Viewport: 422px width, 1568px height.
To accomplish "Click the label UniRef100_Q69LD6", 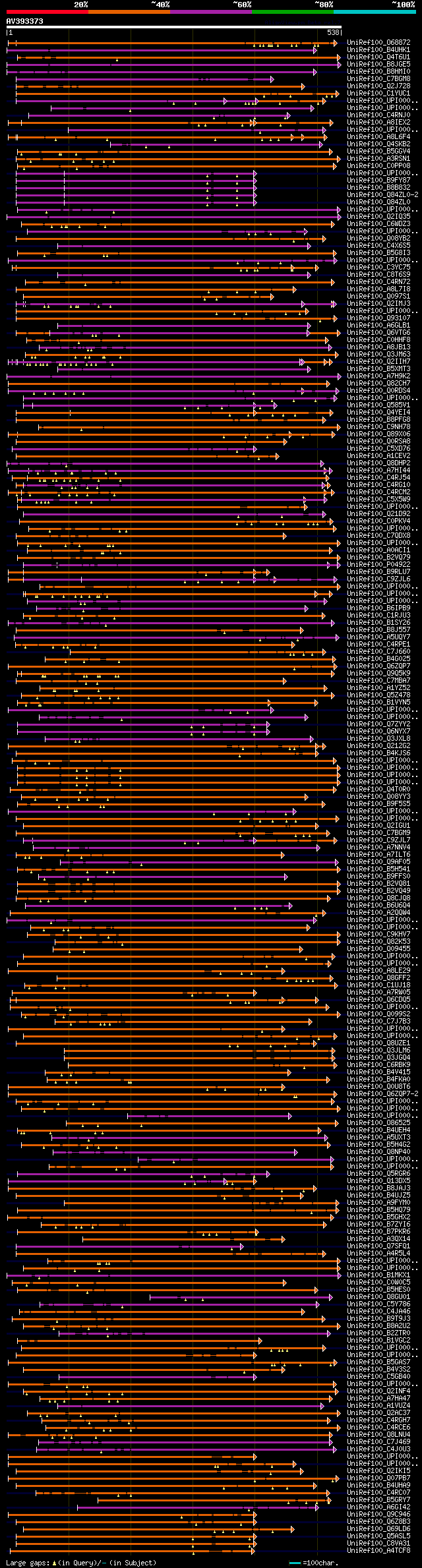I will click(378, 1529).
